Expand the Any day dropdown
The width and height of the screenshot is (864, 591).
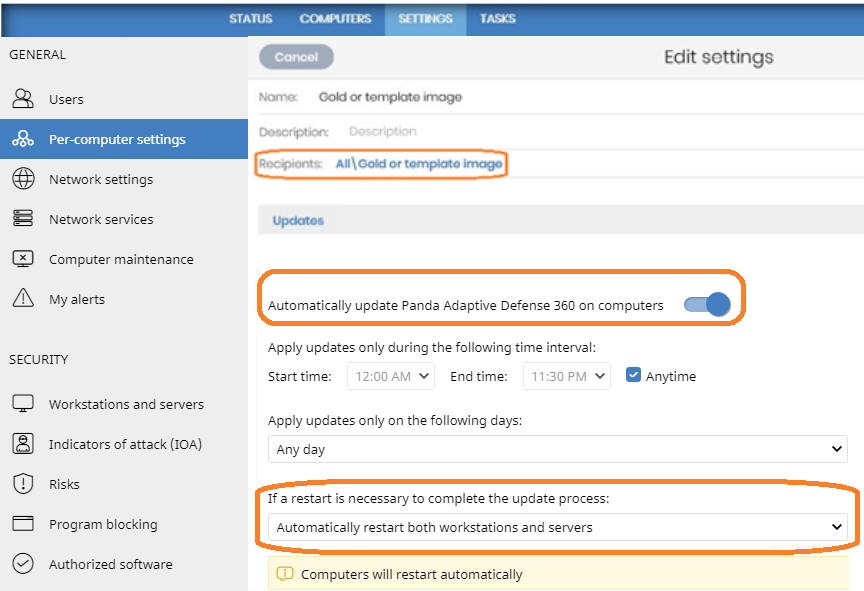coord(558,449)
